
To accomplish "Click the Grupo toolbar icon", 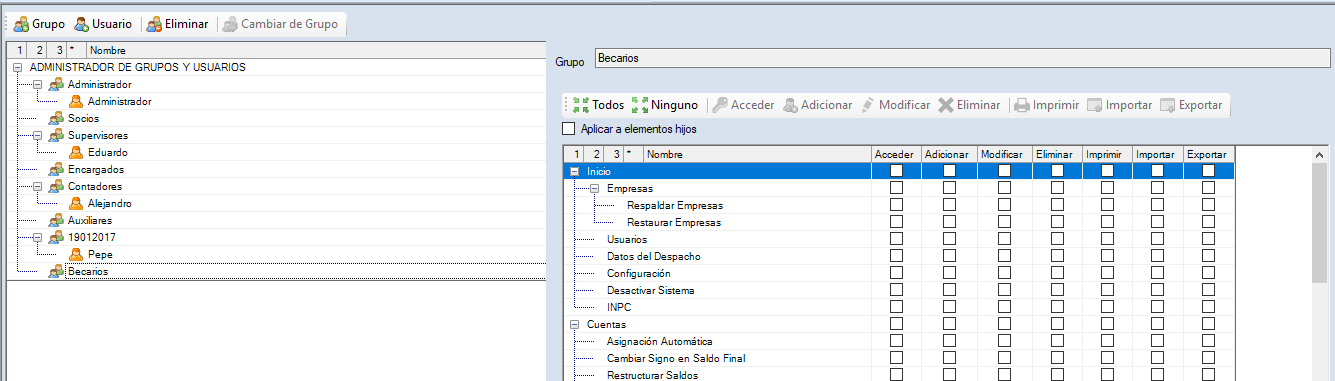I will pyautogui.click(x=21, y=23).
